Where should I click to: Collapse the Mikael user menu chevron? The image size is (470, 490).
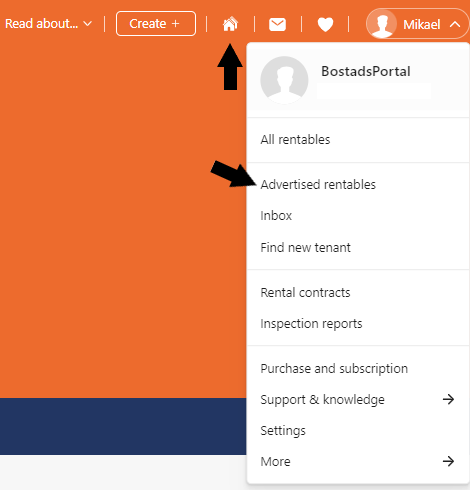(455, 24)
